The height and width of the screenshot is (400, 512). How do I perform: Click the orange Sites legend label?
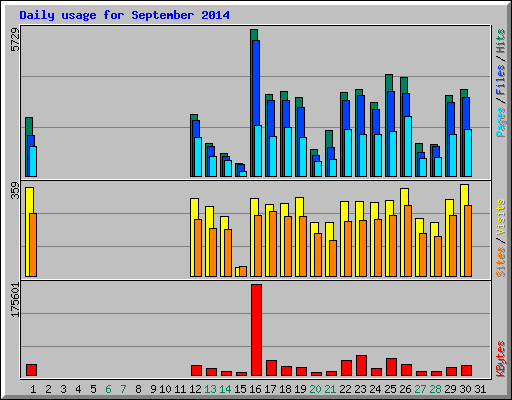(500, 262)
